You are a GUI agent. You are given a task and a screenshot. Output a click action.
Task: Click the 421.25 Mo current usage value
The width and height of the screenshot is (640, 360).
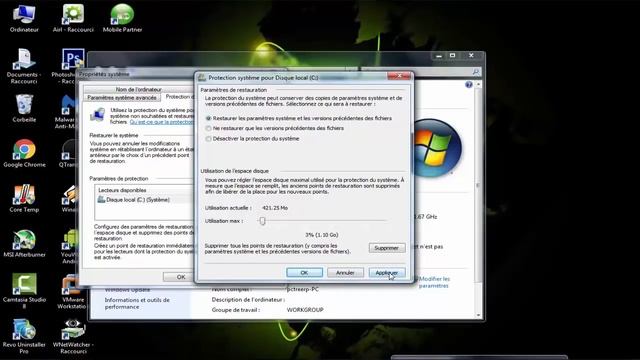pyautogui.click(x=275, y=208)
